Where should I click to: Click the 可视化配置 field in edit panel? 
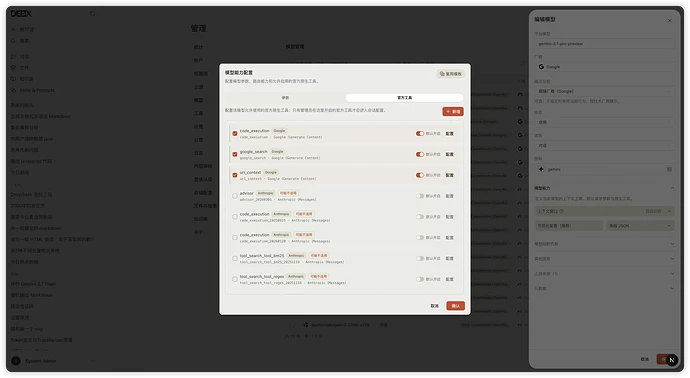[x=569, y=226]
